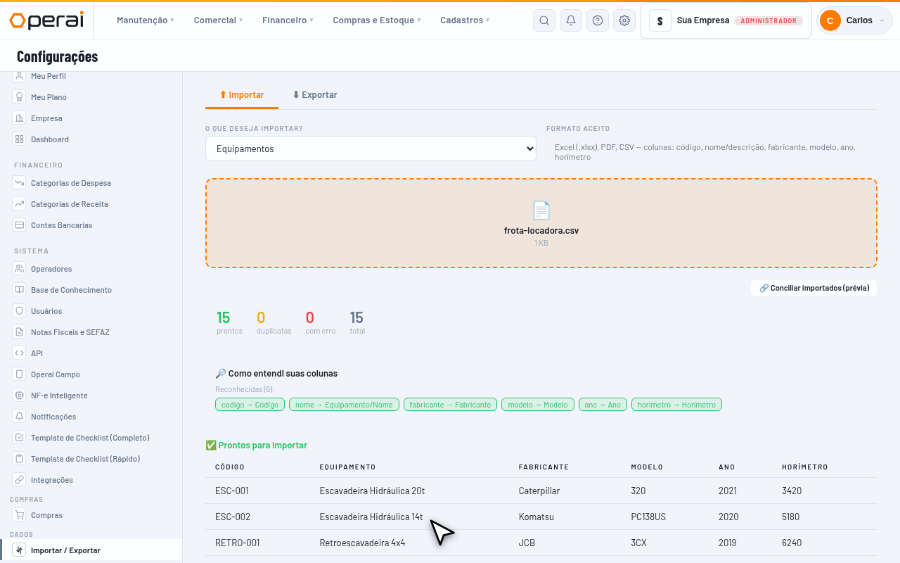Open the Compras e Estoque menu
This screenshot has height=563, width=900.
[x=377, y=20]
